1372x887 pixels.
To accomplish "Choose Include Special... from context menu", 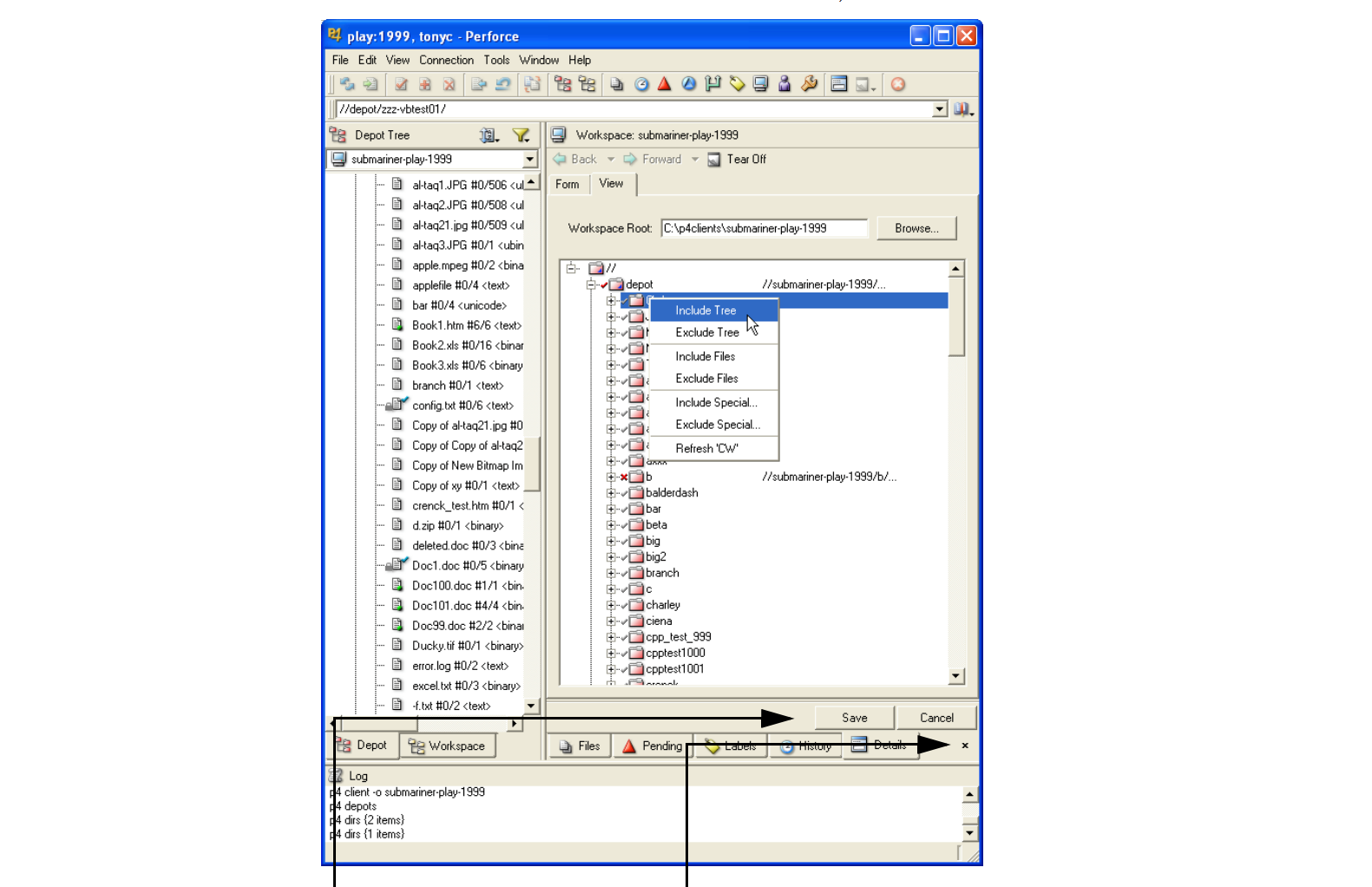I will click(x=713, y=403).
